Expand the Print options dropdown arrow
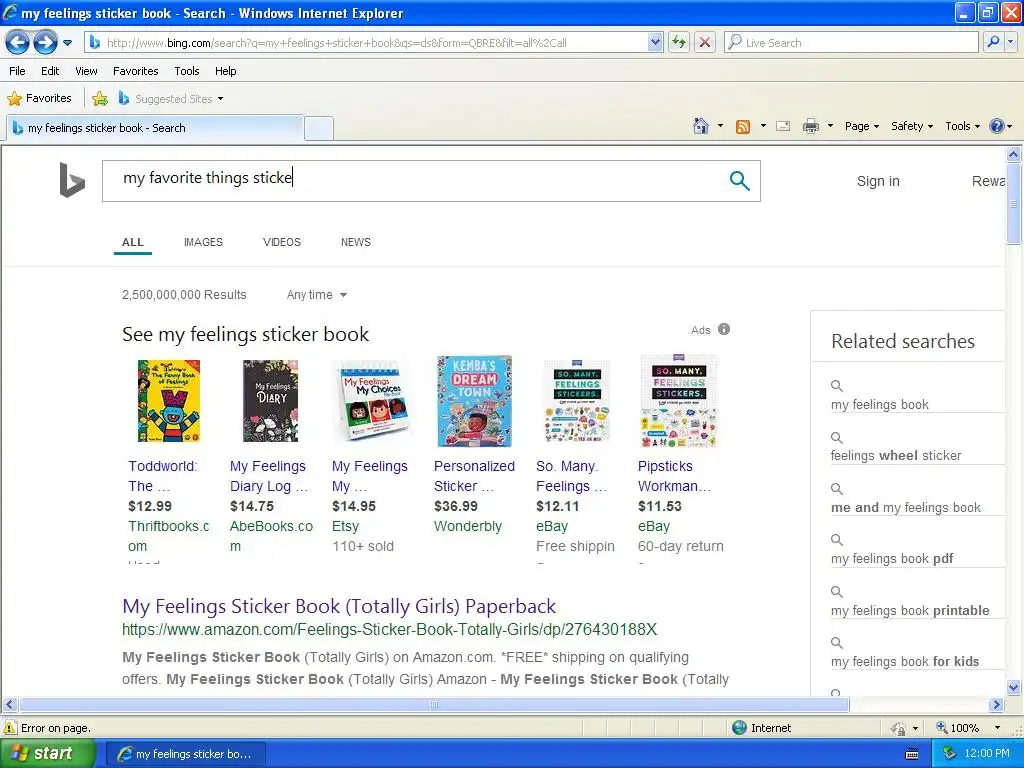The image size is (1024, 768). click(830, 126)
